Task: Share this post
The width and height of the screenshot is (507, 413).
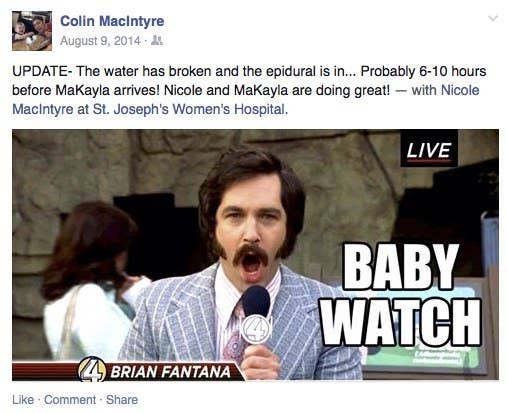Action: [x=122, y=400]
